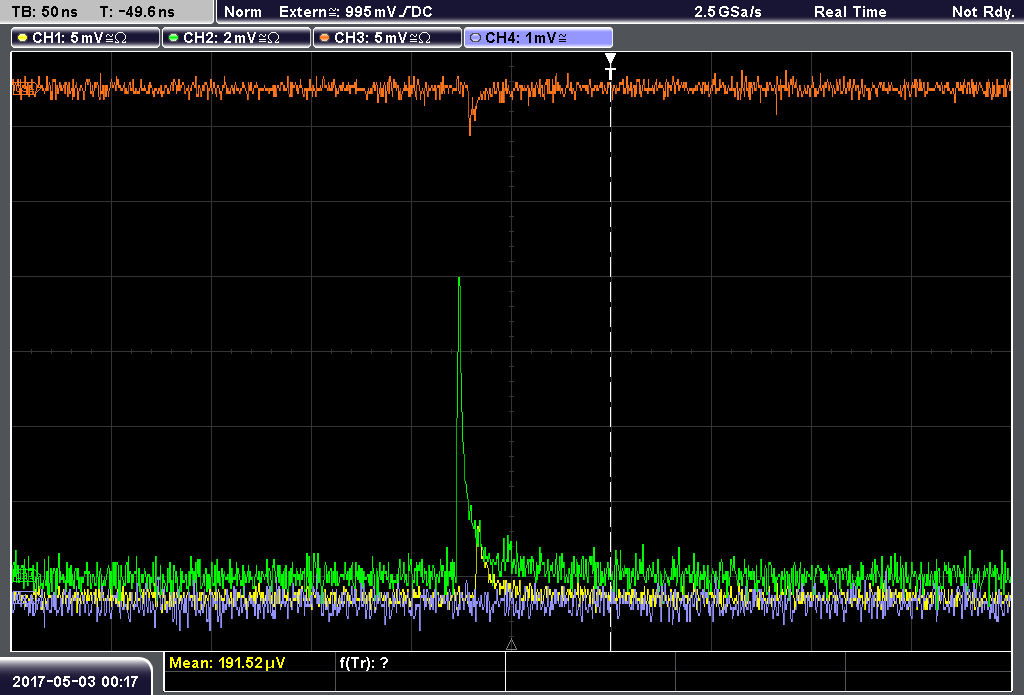Click the T: -49.6 ns trigger offset
This screenshot has width=1024, height=695.
[137, 12]
